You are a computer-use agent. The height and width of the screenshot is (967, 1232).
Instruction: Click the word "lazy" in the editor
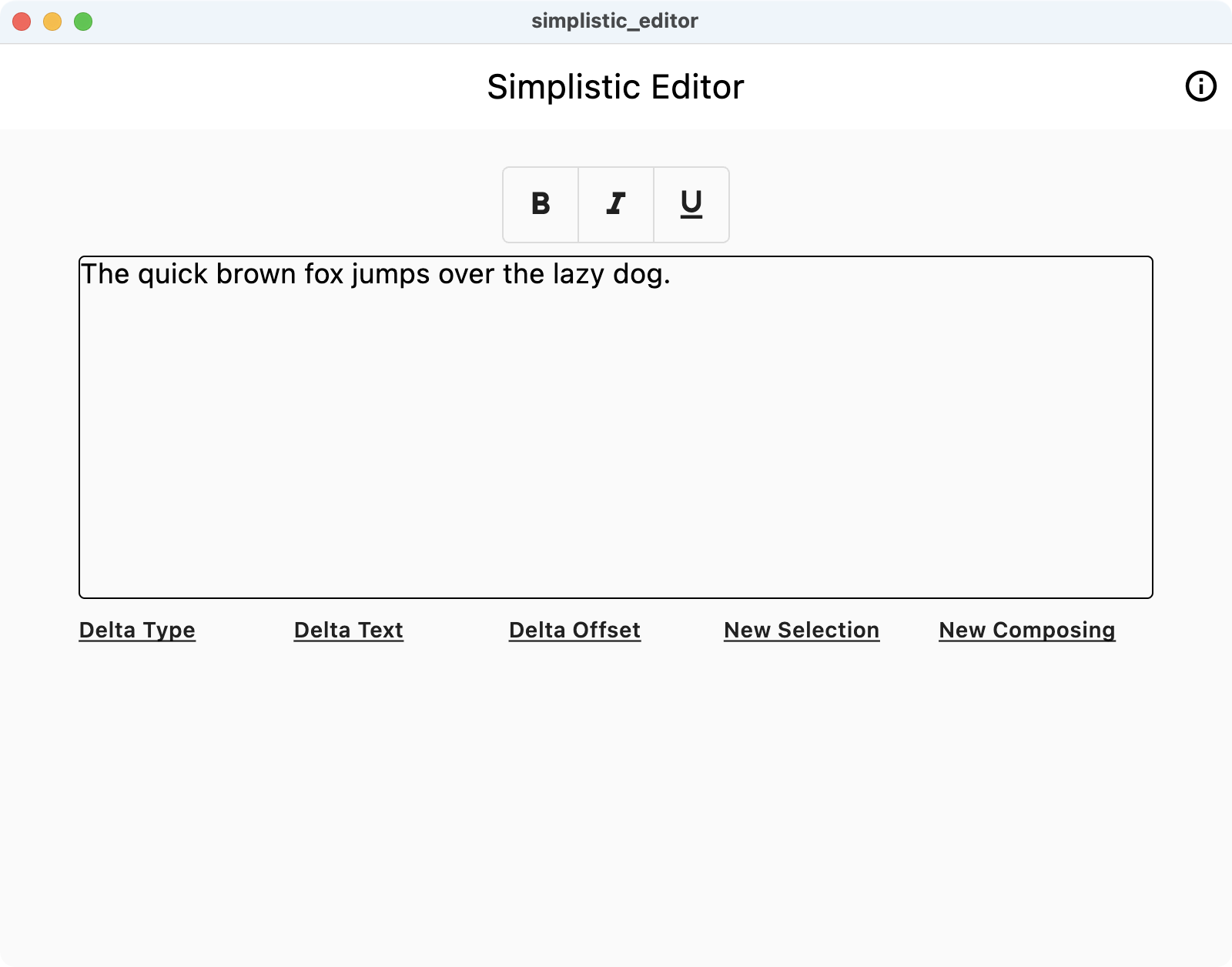tap(578, 274)
